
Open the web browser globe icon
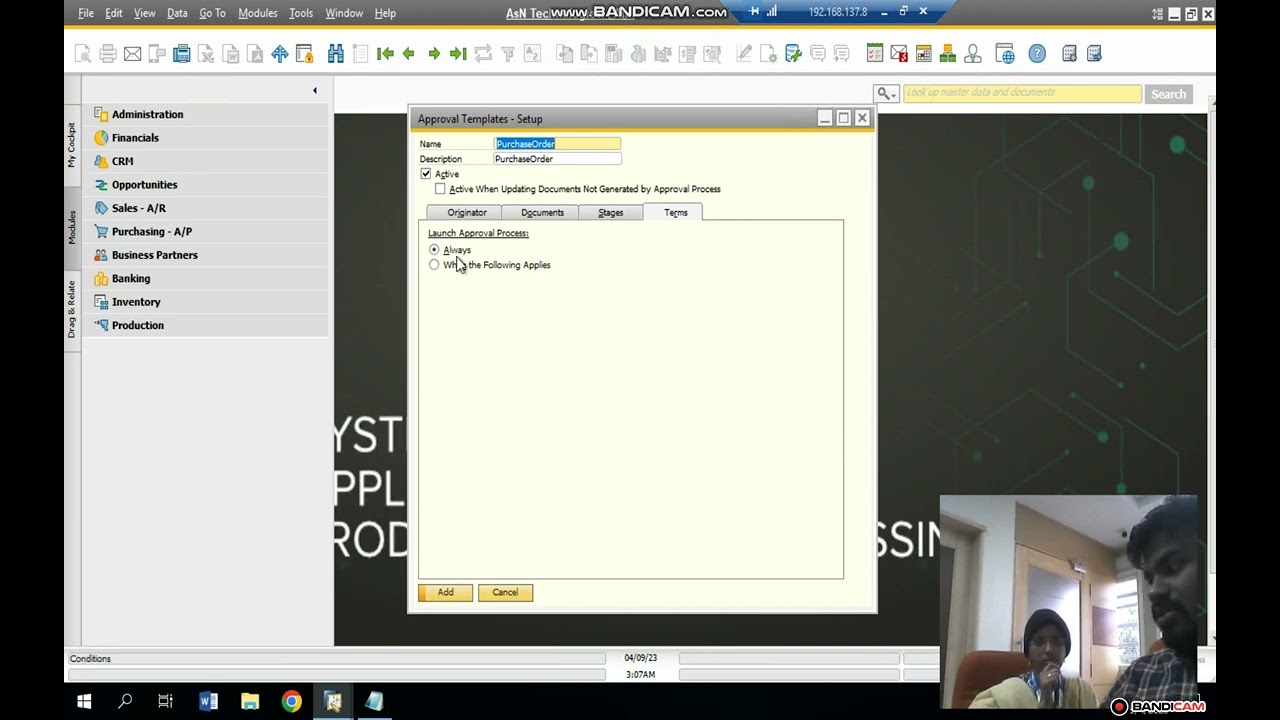point(1005,54)
